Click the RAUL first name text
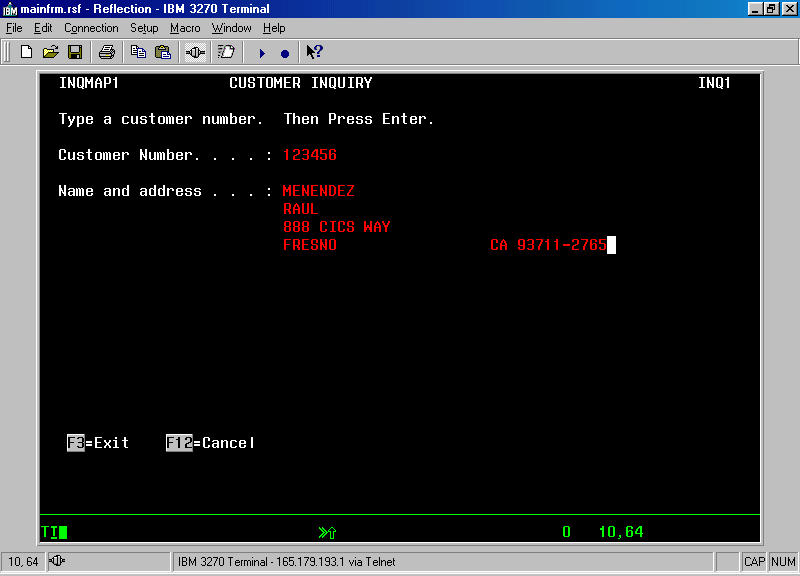Image resolution: width=800 pixels, height=576 pixels. (301, 209)
